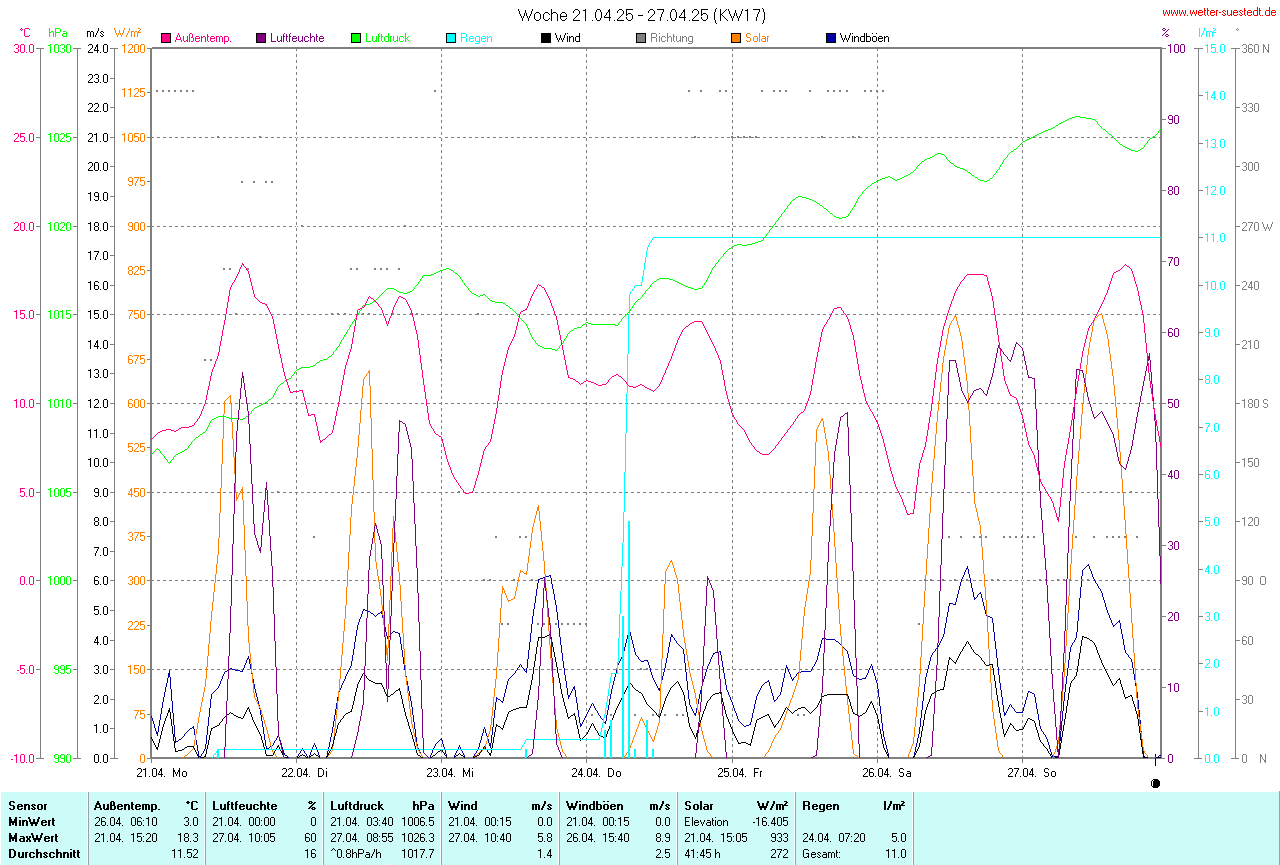The width and height of the screenshot is (1280, 865).
Task: Click the MinWert row label
Action: click(x=32, y=822)
